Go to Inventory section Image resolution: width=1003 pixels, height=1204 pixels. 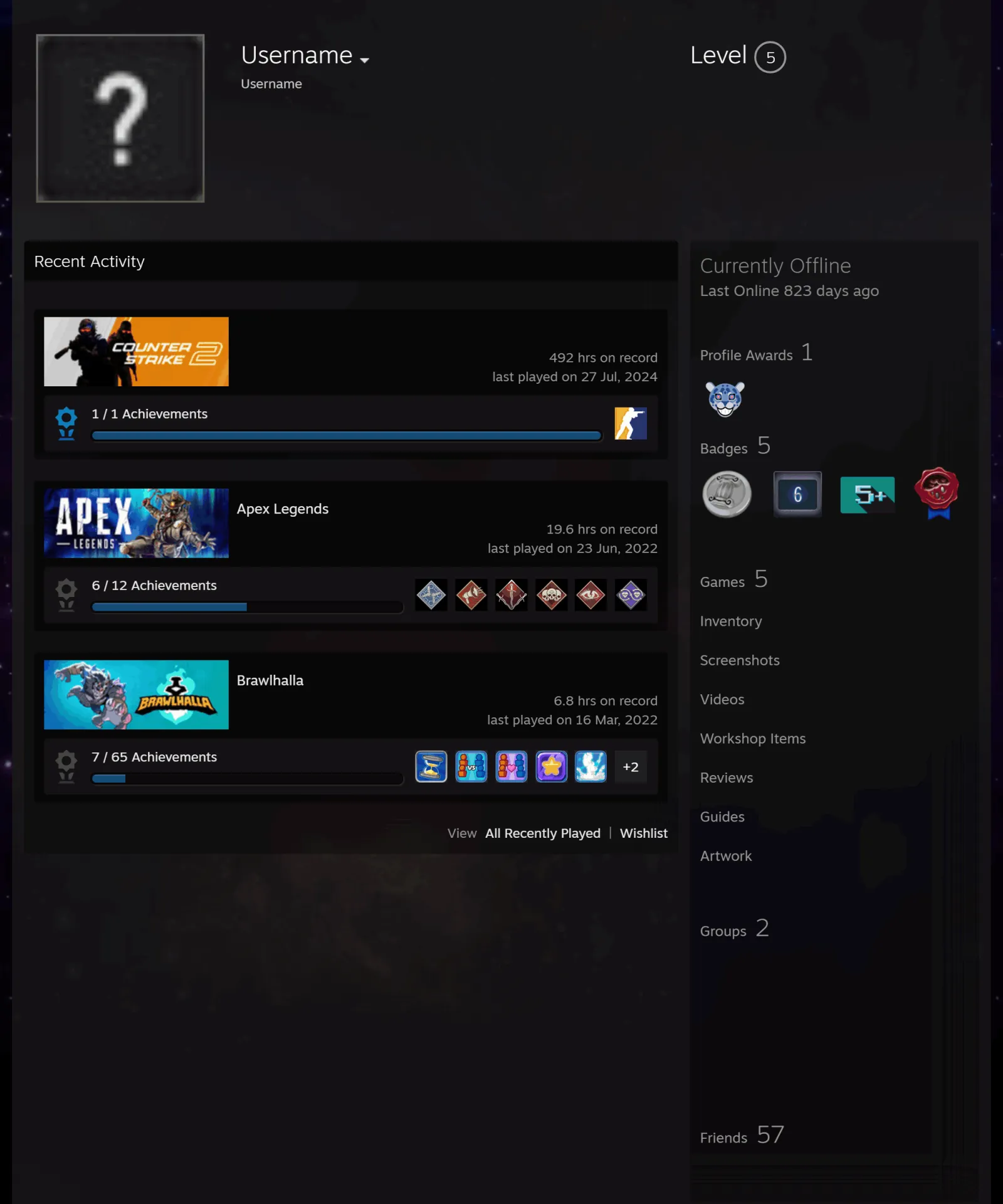click(x=731, y=621)
